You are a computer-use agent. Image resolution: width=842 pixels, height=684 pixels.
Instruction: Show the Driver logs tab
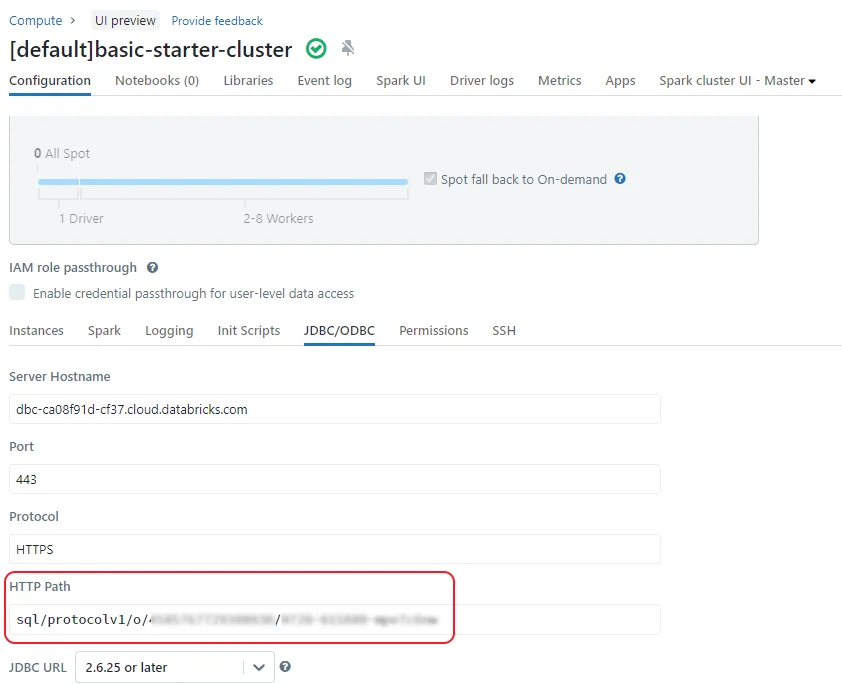click(x=482, y=81)
